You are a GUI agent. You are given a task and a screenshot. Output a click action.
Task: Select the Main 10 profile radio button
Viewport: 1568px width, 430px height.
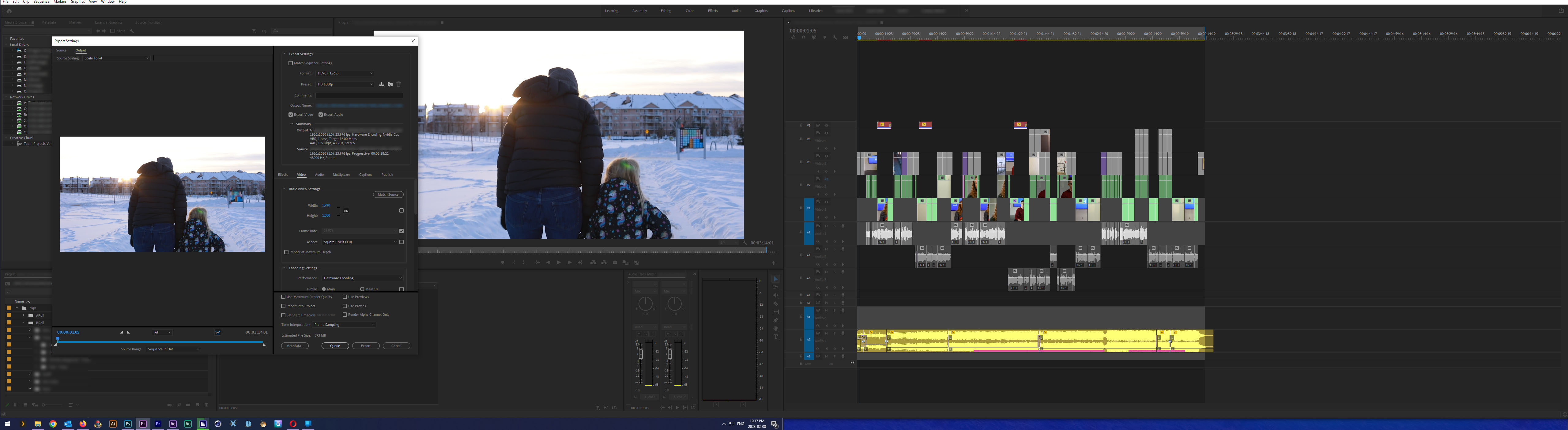coord(362,289)
